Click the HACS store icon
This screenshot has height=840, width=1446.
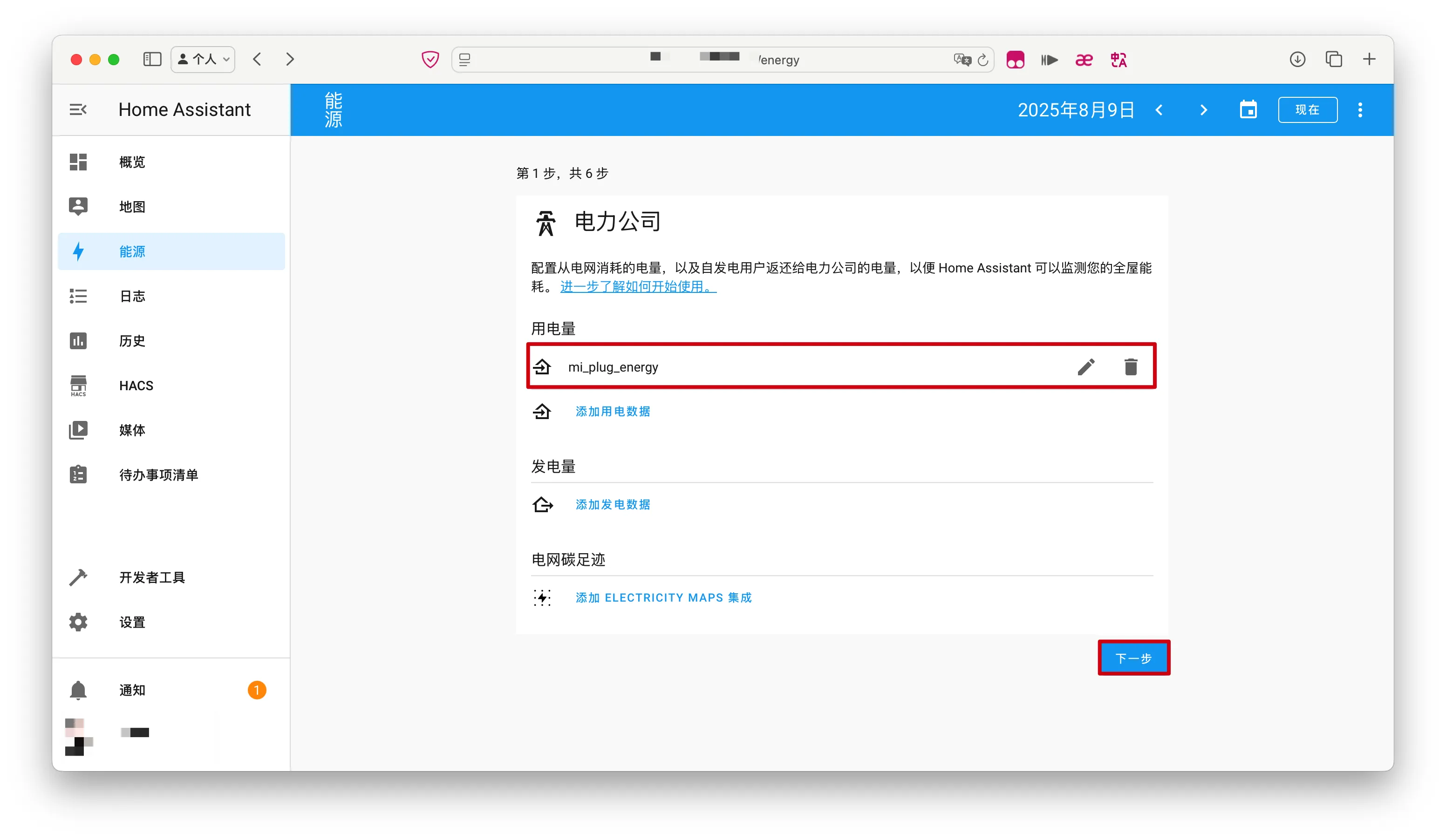click(78, 386)
